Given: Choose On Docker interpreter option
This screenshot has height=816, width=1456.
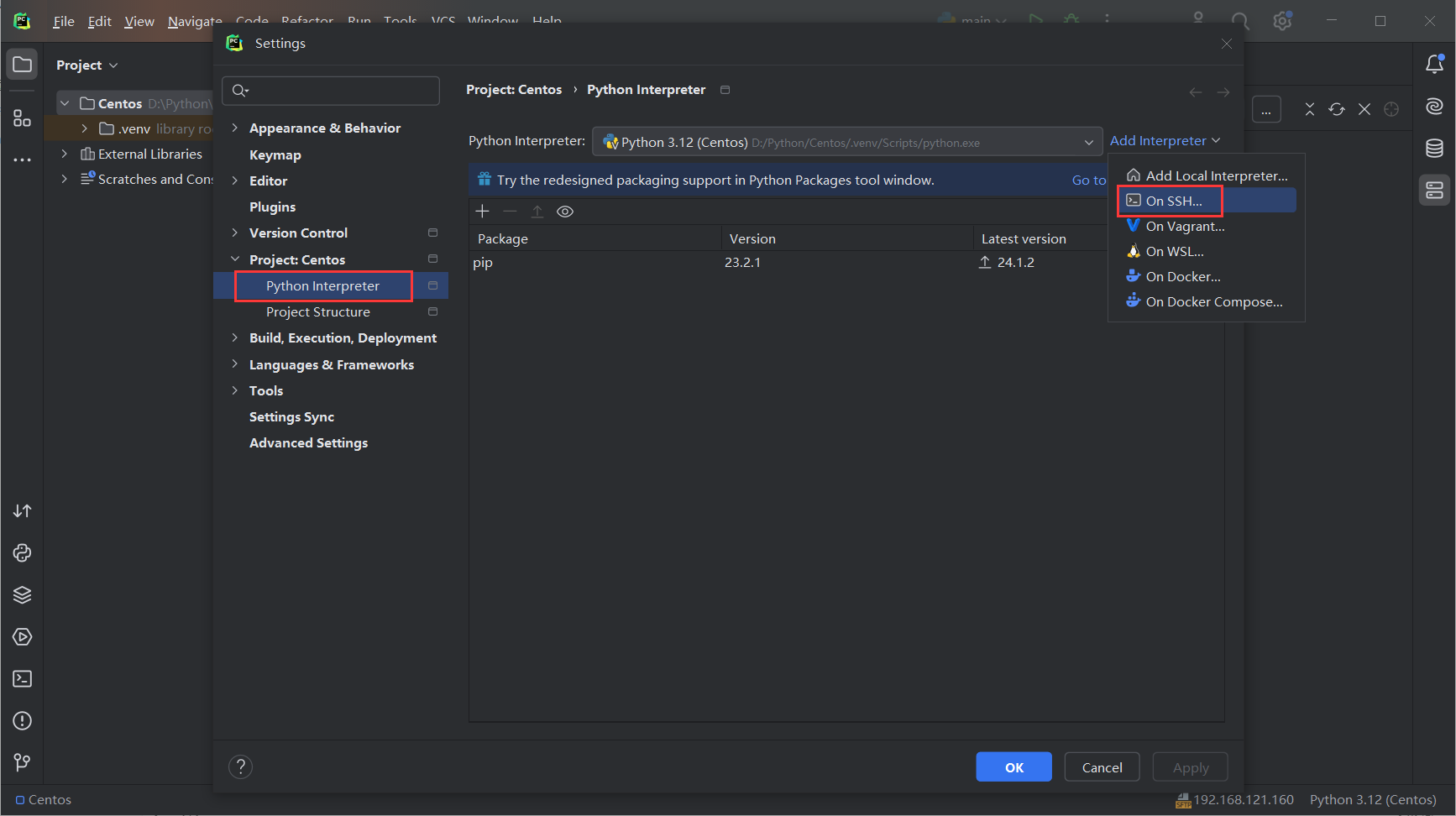Looking at the screenshot, I should click(1207, 276).
